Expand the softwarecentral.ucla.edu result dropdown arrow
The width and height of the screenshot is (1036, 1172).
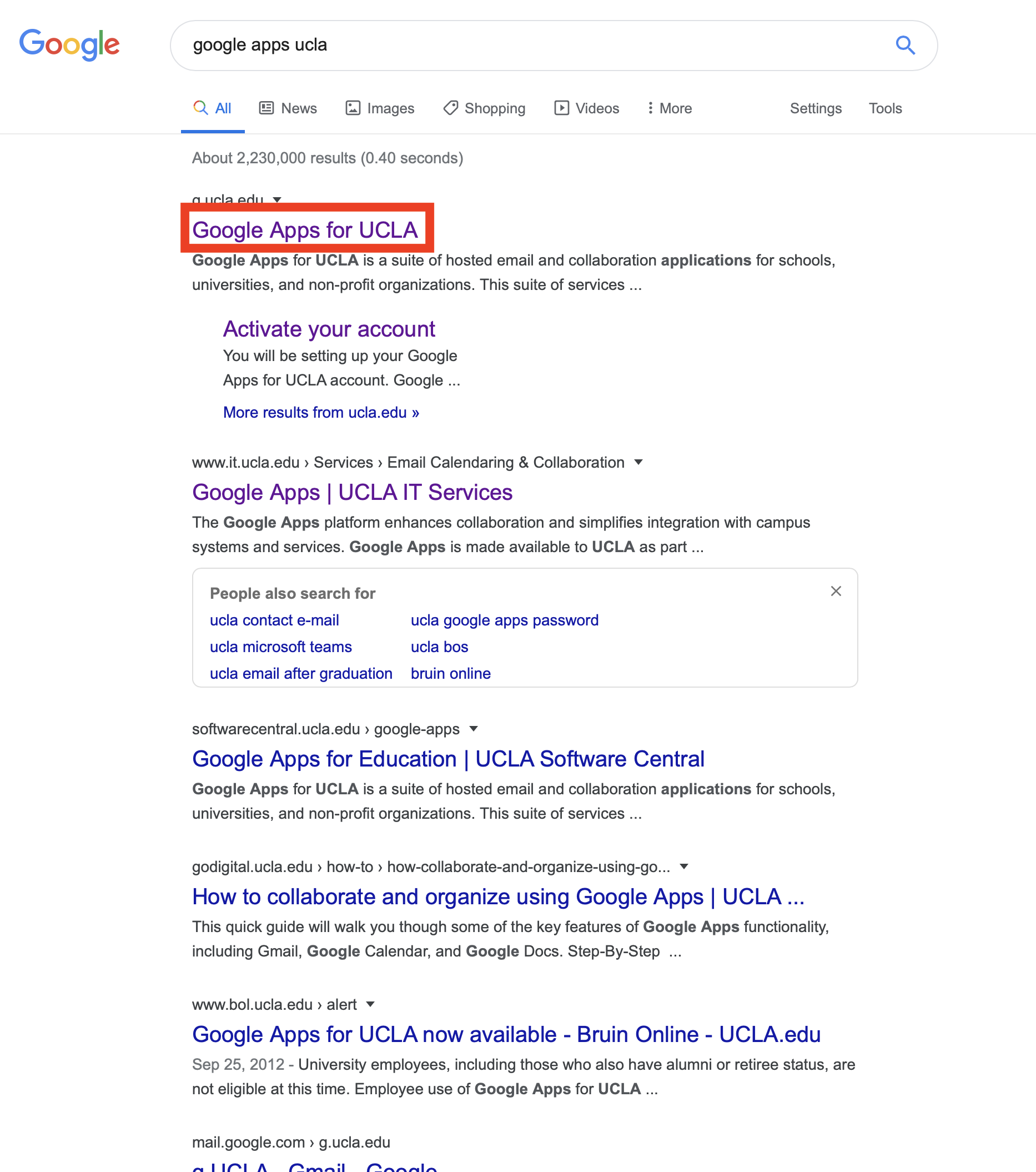473,729
